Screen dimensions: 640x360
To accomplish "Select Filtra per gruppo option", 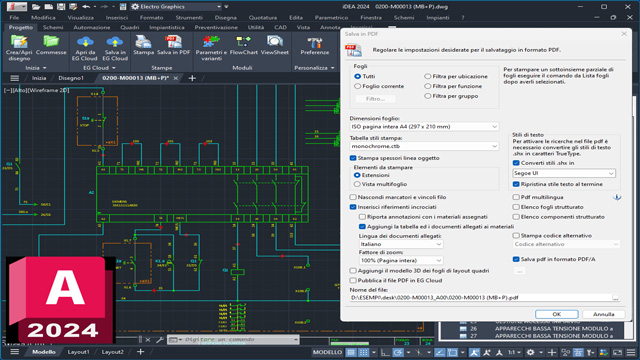I will pyautogui.click(x=427, y=96).
